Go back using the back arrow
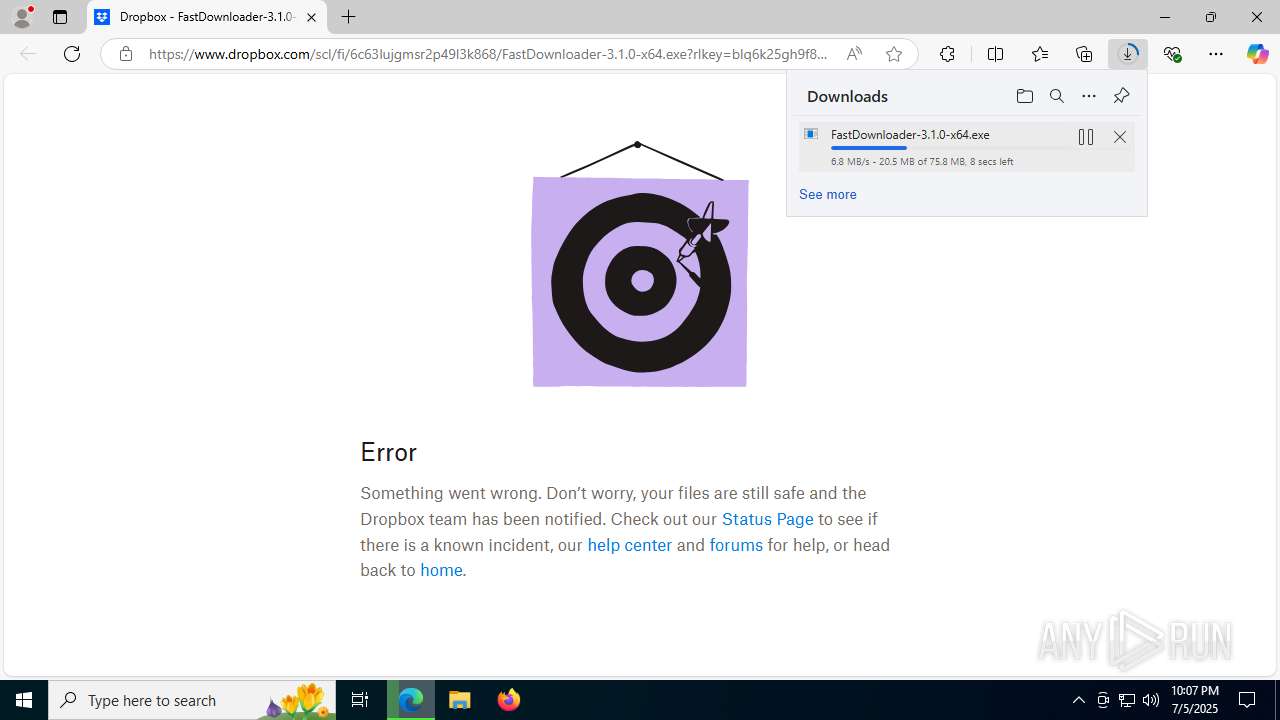The image size is (1280, 720). (28, 54)
